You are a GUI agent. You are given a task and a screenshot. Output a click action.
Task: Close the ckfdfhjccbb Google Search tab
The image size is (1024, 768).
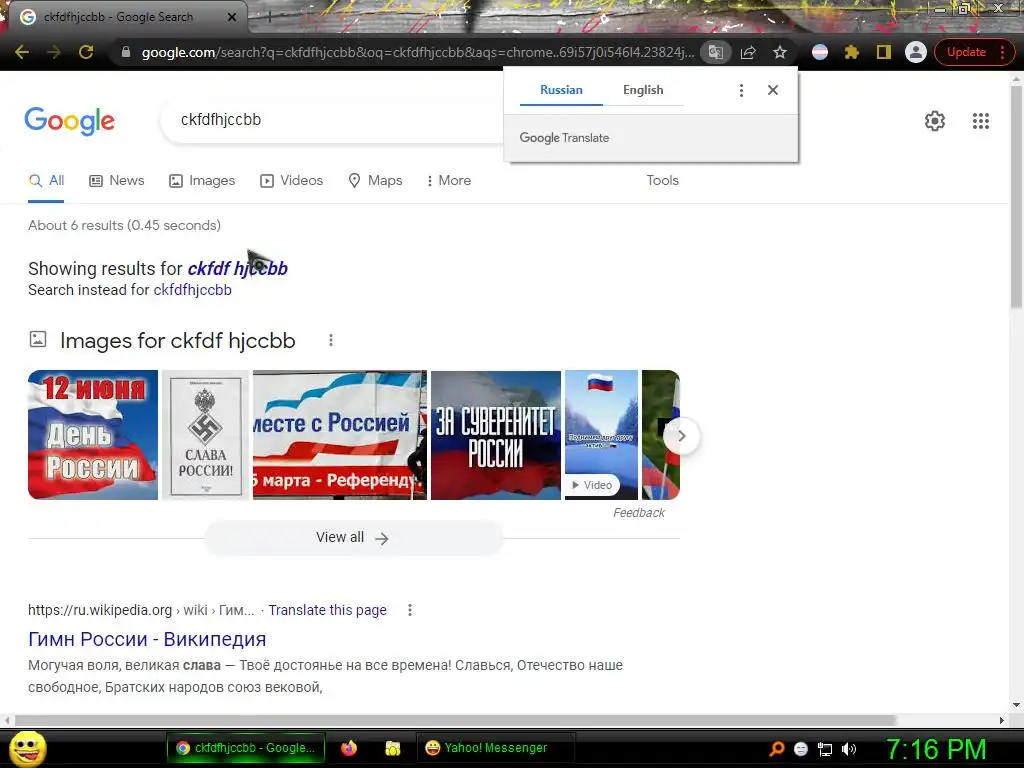(232, 17)
